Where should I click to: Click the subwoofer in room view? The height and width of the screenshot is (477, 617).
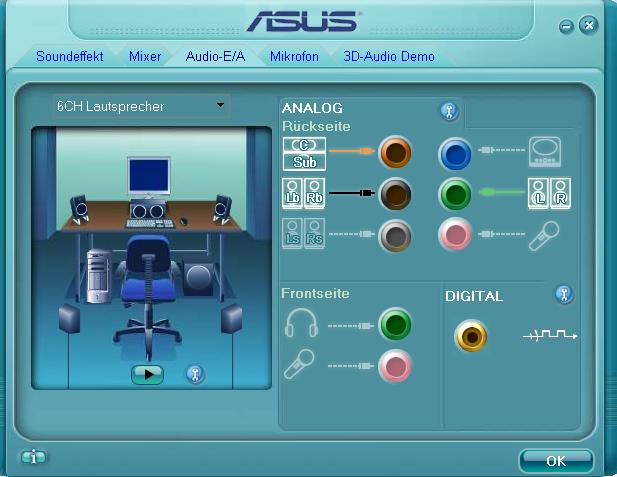tap(198, 277)
